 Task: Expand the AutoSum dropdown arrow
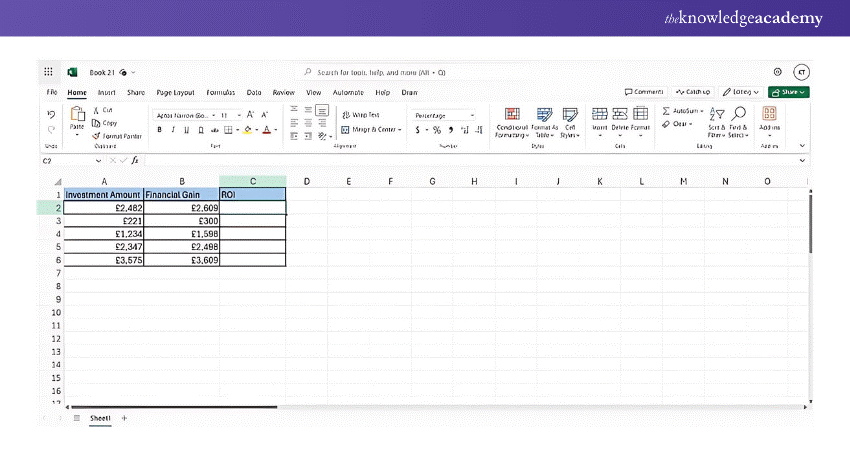(702, 110)
